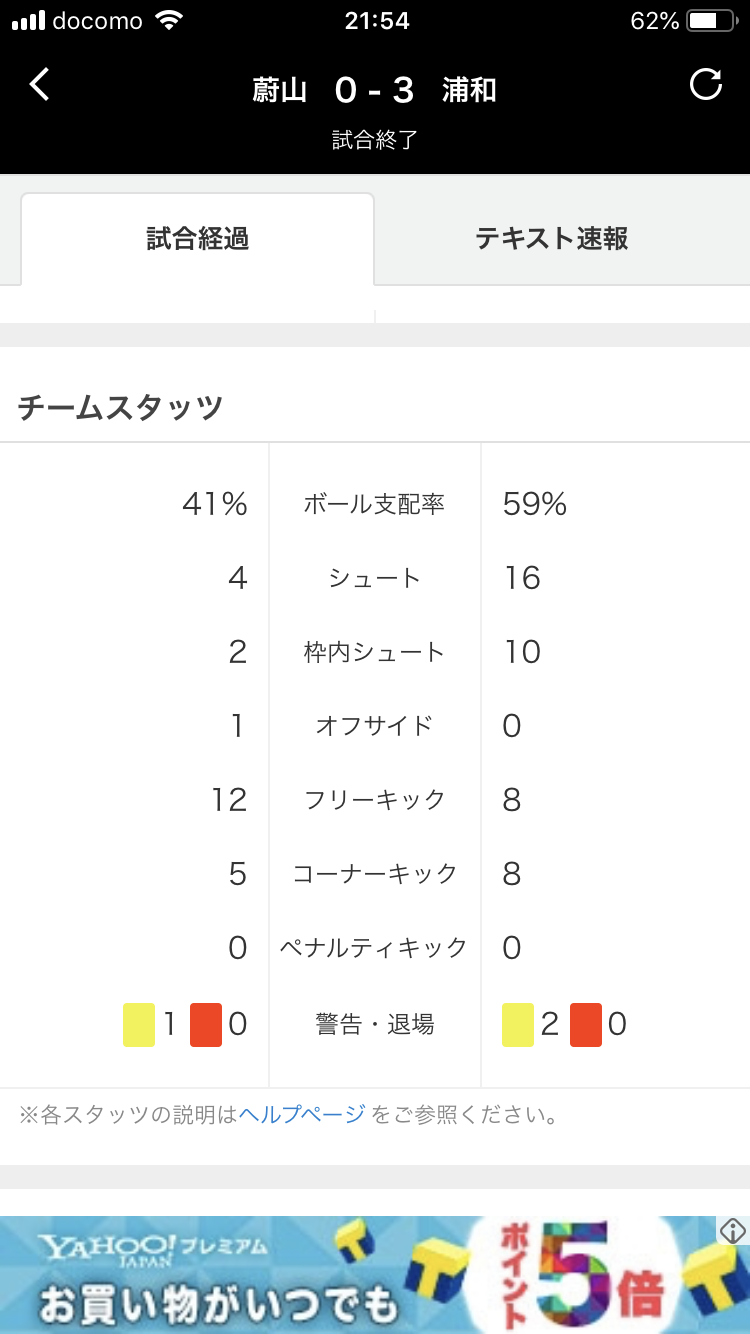Tap the Wi-Fi status icon
This screenshot has height=1334, width=750.
pyautogui.click(x=171, y=21)
